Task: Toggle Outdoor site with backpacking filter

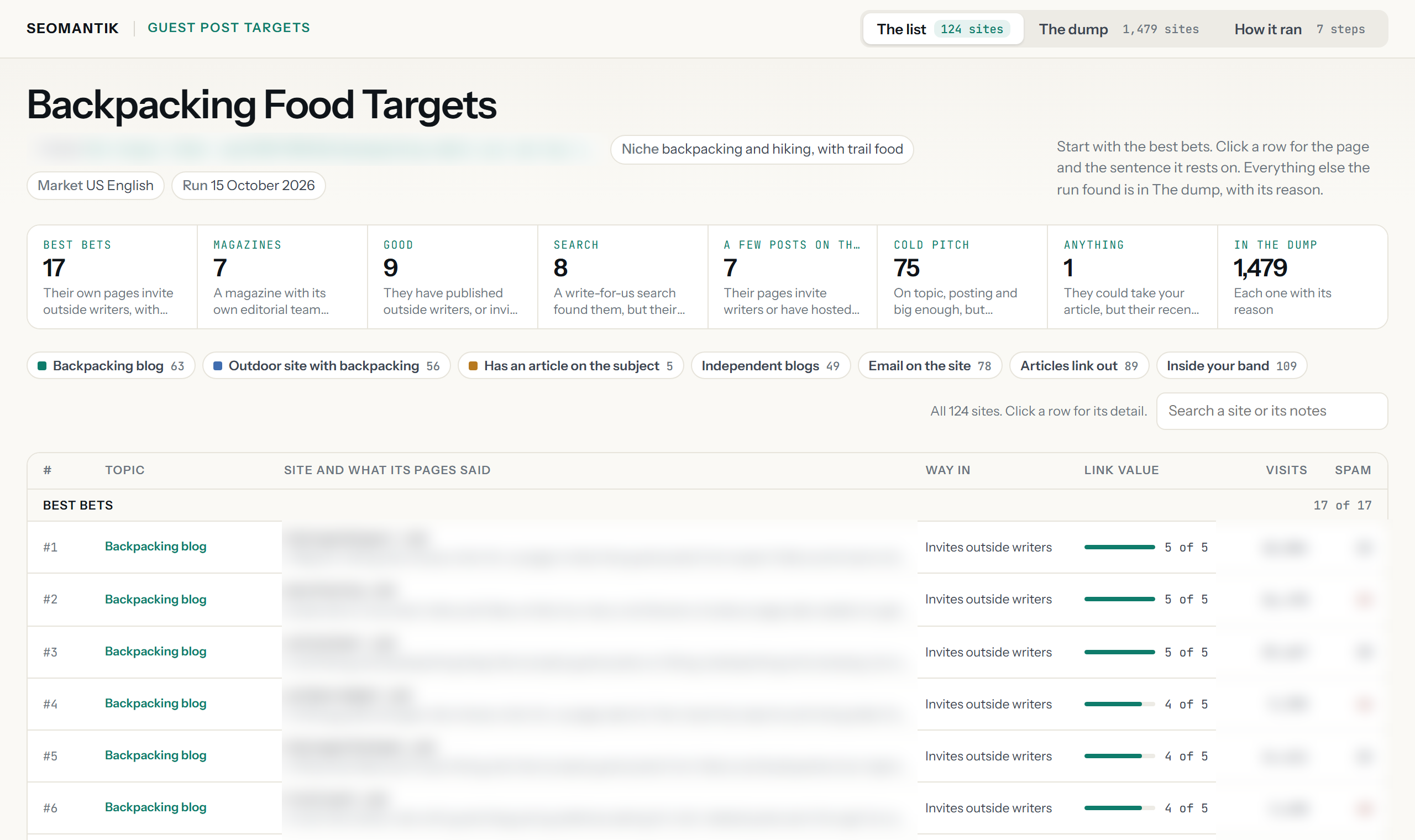Action: tap(327, 366)
